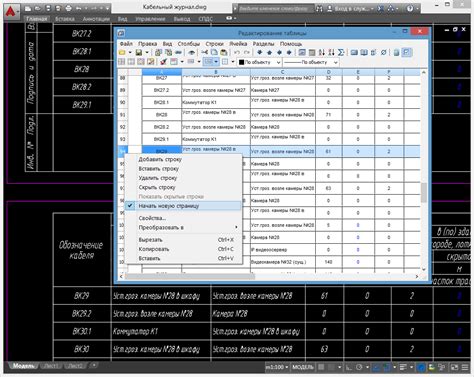Open the Столбцы menu in table editor
Image resolution: width=474 pixels, height=377 pixels.
189,44
